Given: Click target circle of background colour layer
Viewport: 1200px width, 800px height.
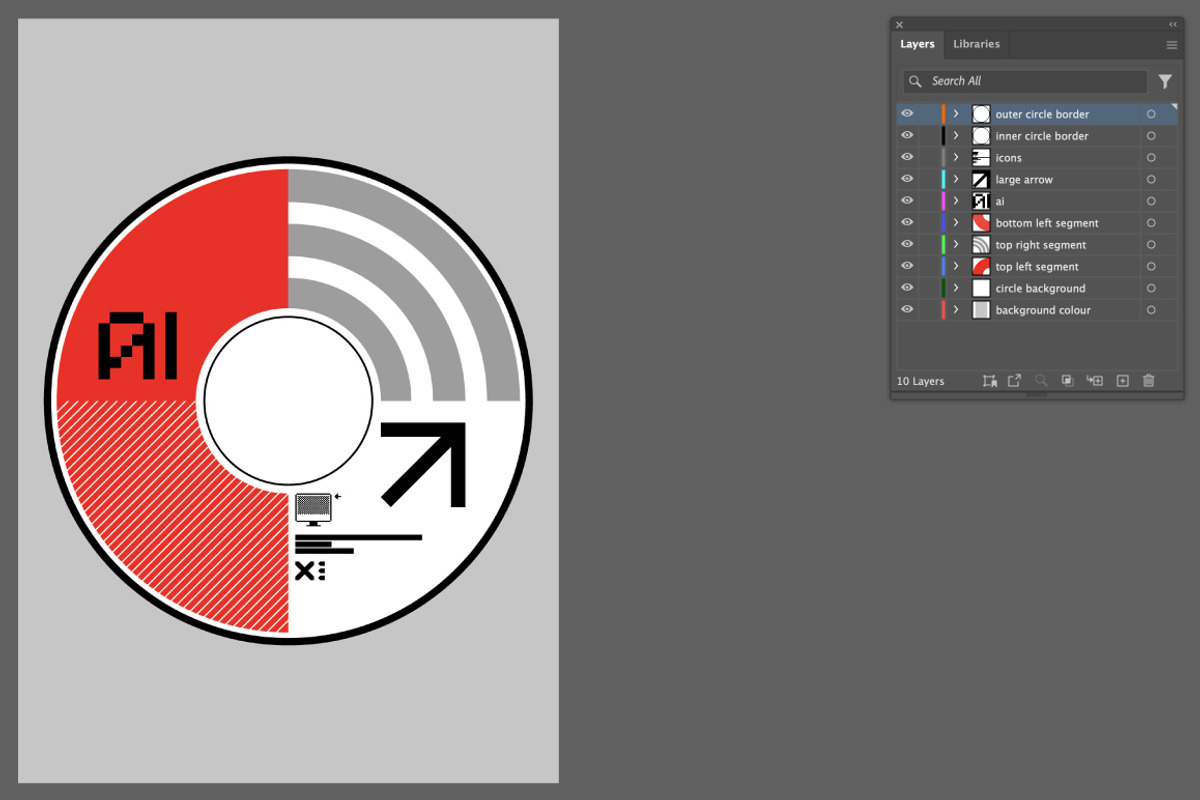Looking at the screenshot, I should click(x=1151, y=310).
